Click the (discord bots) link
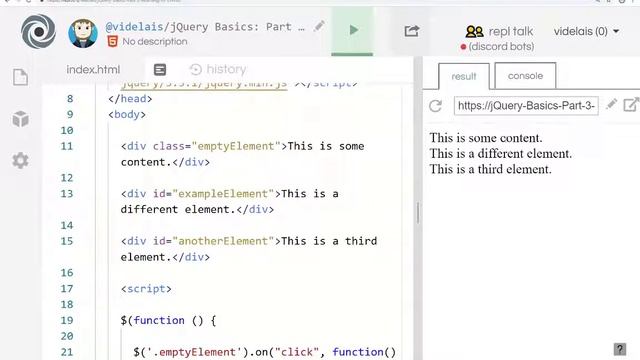The height and width of the screenshot is (360, 640). point(501,47)
